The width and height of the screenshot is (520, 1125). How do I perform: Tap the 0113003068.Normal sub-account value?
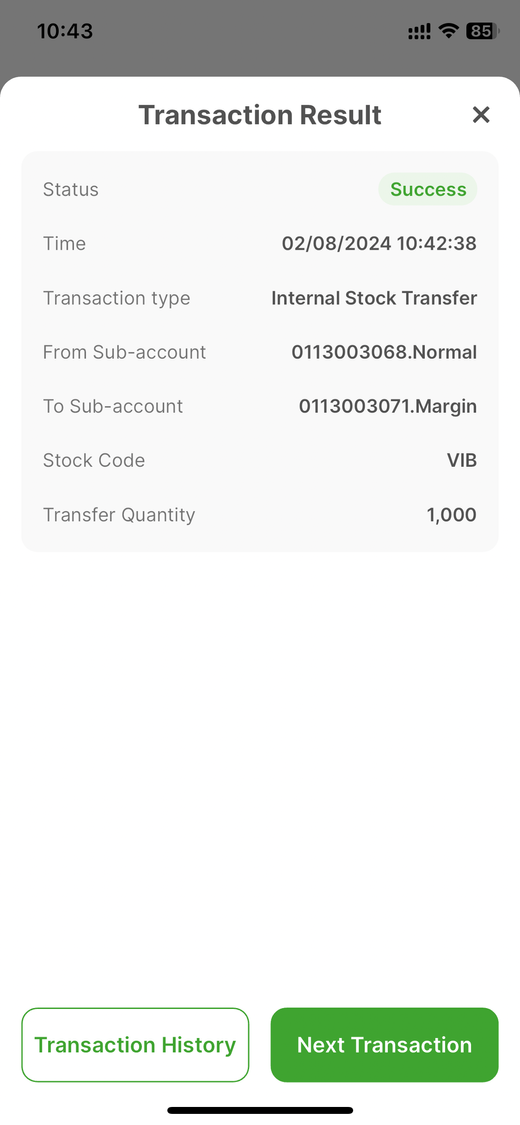384,352
